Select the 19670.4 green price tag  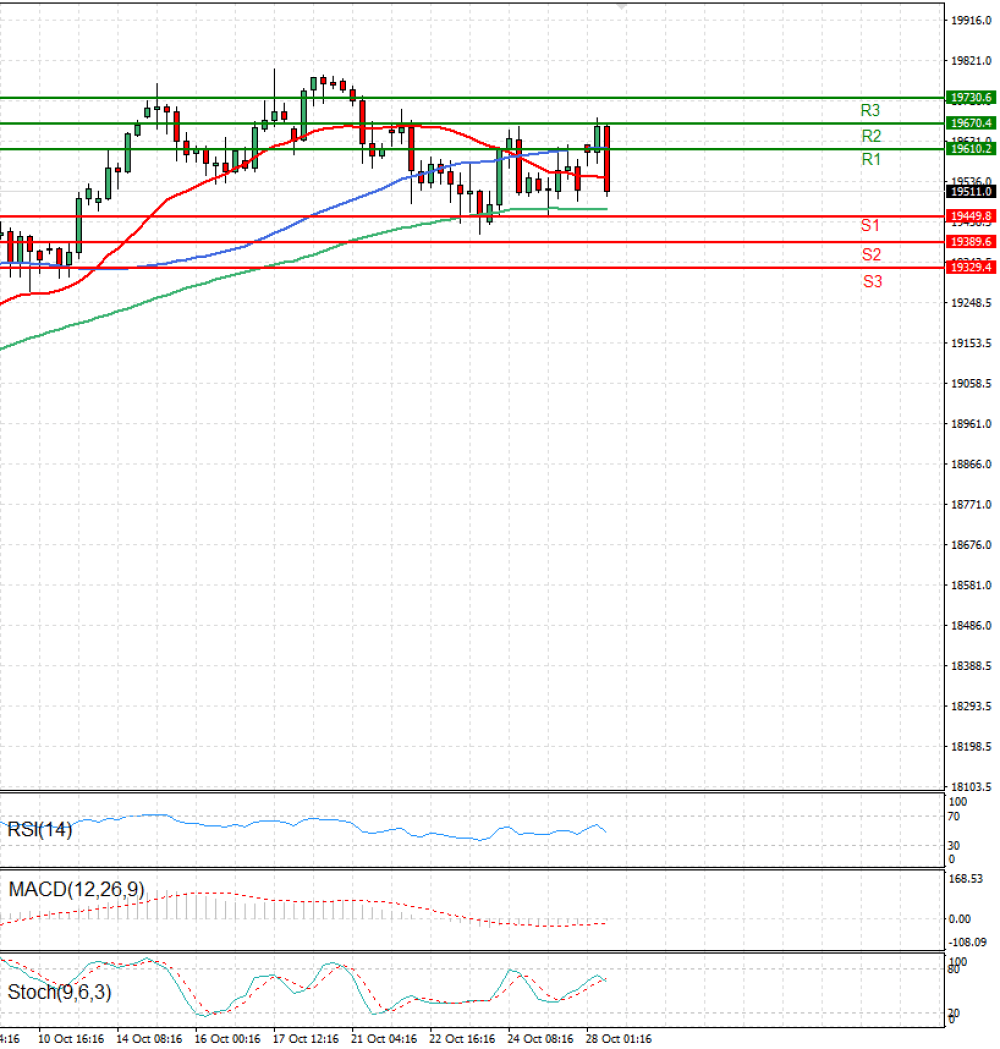pos(971,123)
